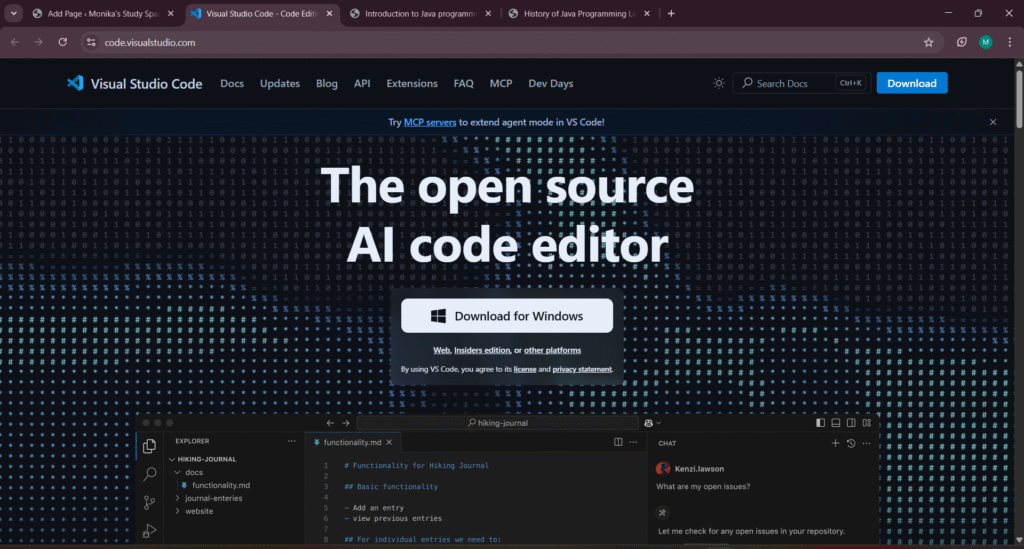Toggle the bottom panel layout icon
1024x549 pixels.
tap(836, 423)
